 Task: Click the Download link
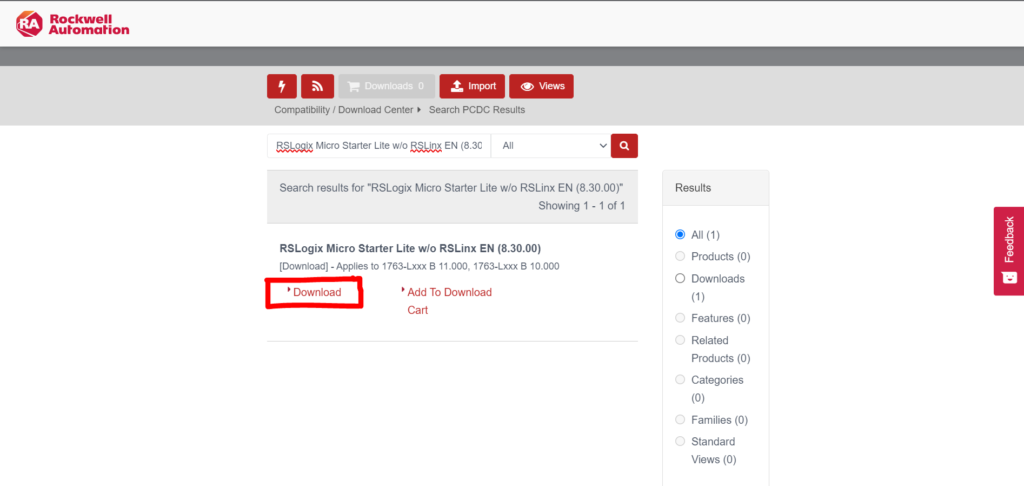click(317, 292)
